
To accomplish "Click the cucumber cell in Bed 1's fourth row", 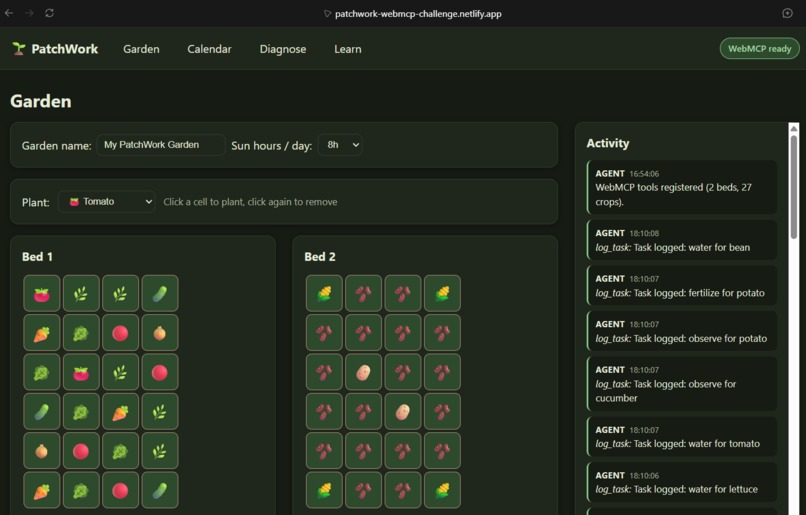I will pyautogui.click(x=42, y=412).
